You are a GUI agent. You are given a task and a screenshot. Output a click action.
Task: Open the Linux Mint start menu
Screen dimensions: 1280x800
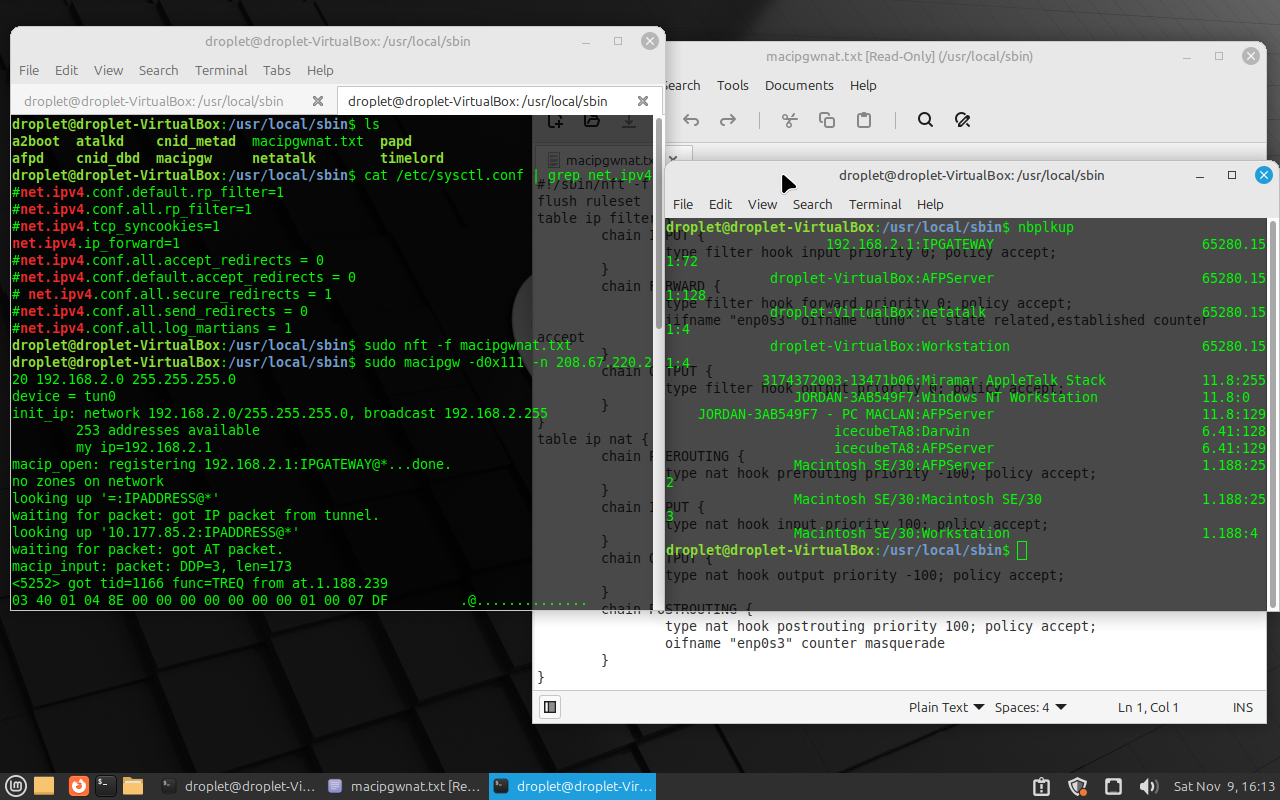point(15,786)
